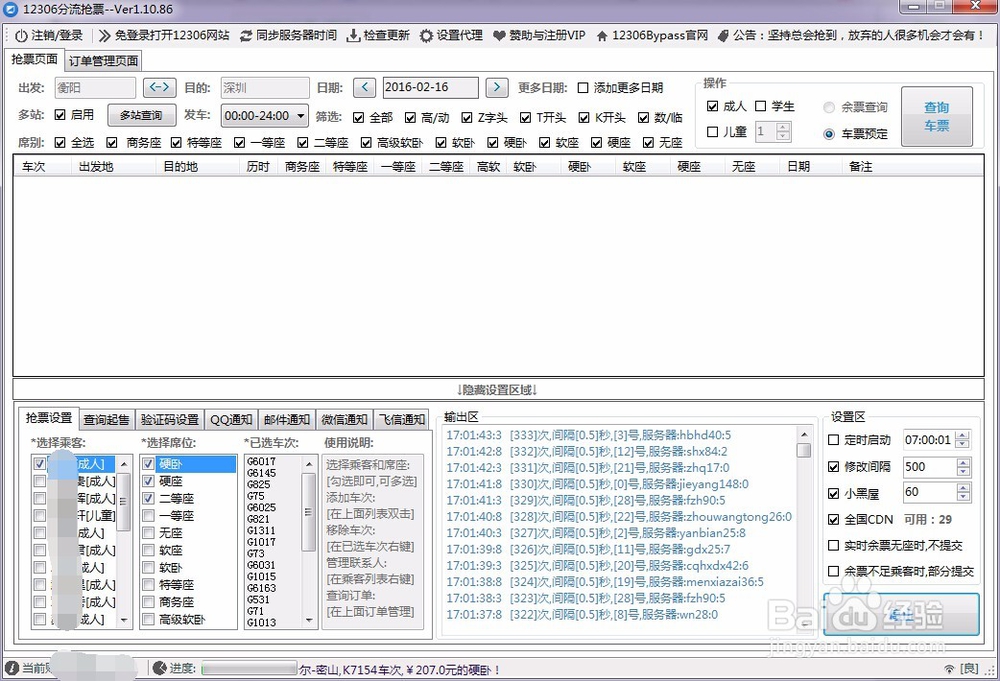Screen dimensions: 1000x681
Task: Click the 查询车票 button
Action: click(936, 115)
